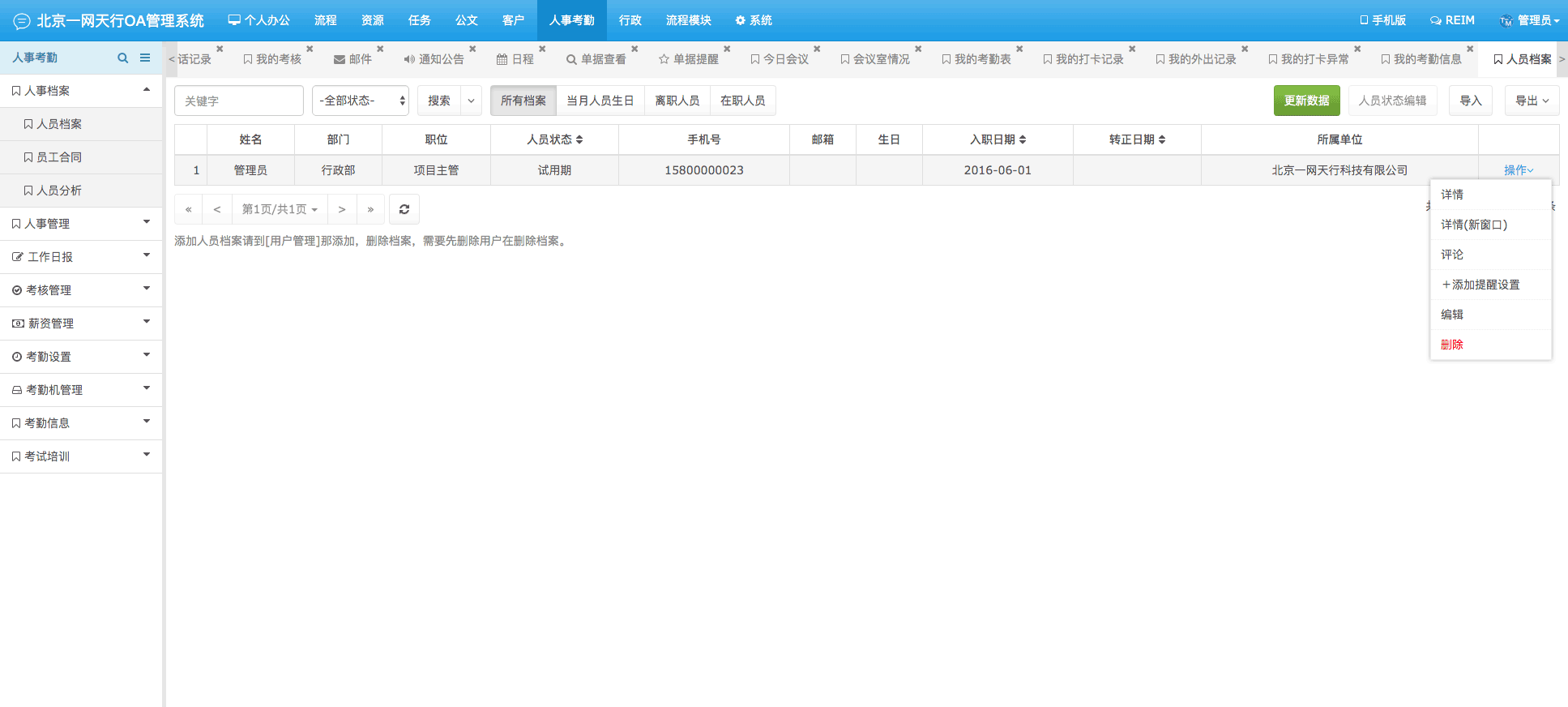Close the 邮件 tab with its x
Screen dimensions: 1568x707
tap(380, 49)
